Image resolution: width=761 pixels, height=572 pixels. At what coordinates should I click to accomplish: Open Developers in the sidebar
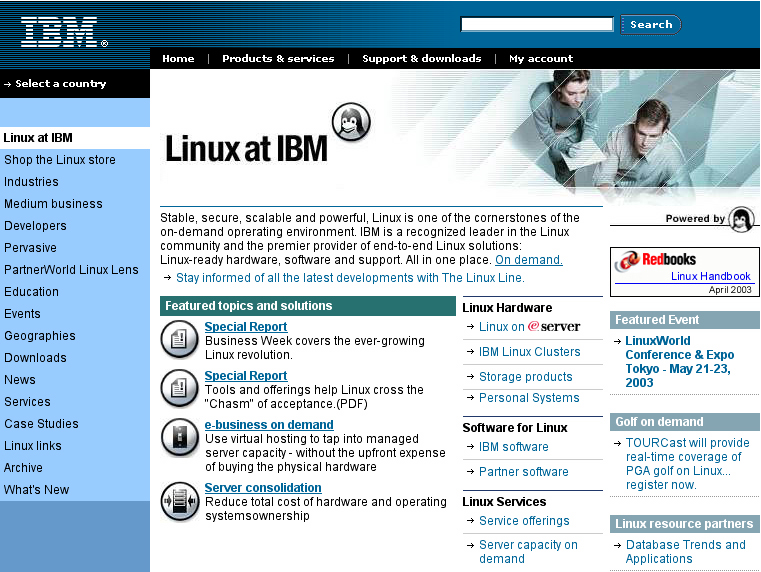click(35, 226)
